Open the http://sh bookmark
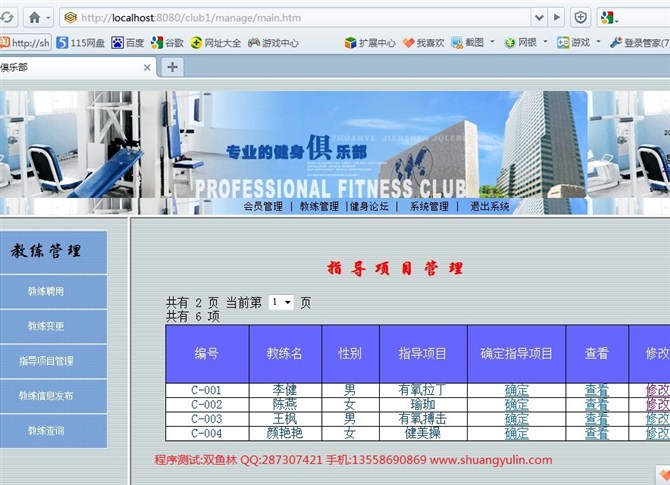 click(x=26, y=43)
